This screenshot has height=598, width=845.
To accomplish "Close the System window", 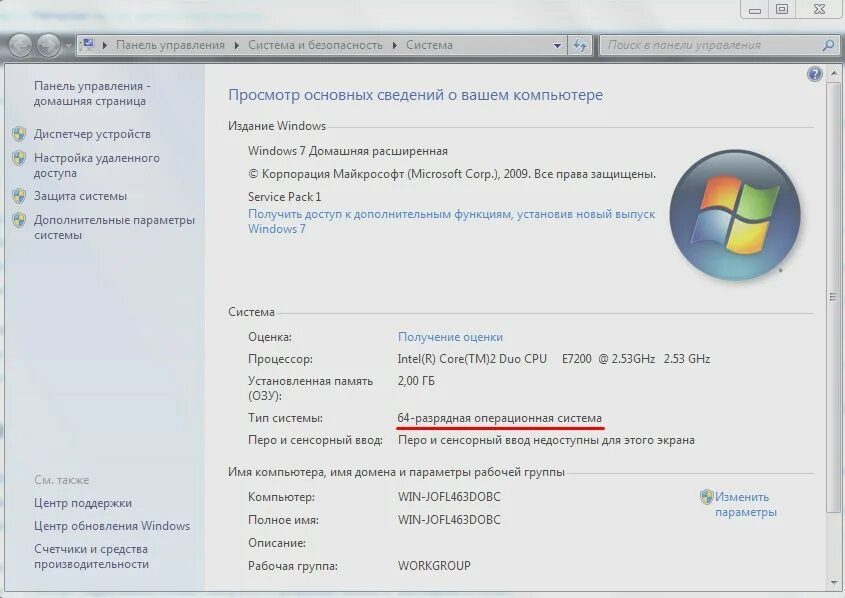I will (819, 10).
